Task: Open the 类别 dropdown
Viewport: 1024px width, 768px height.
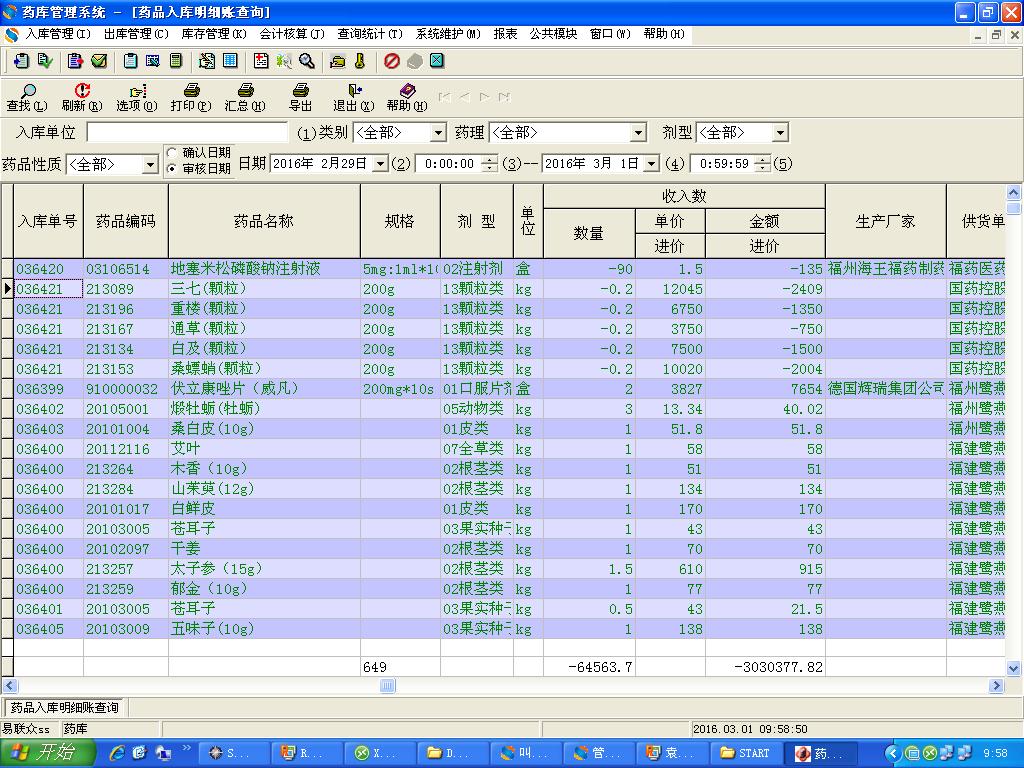Action: (438, 133)
